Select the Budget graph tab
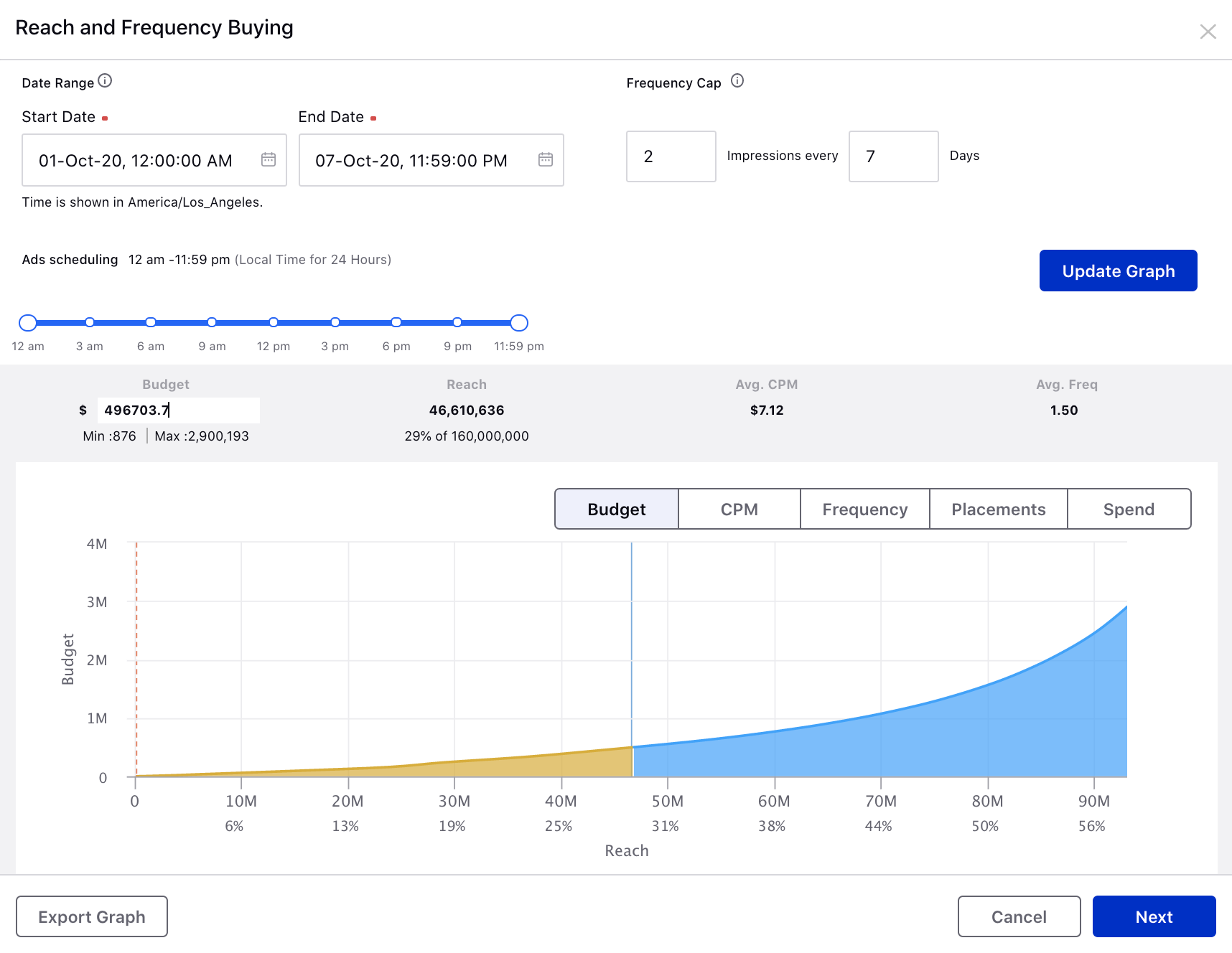The image size is (1232, 953). (x=617, y=510)
